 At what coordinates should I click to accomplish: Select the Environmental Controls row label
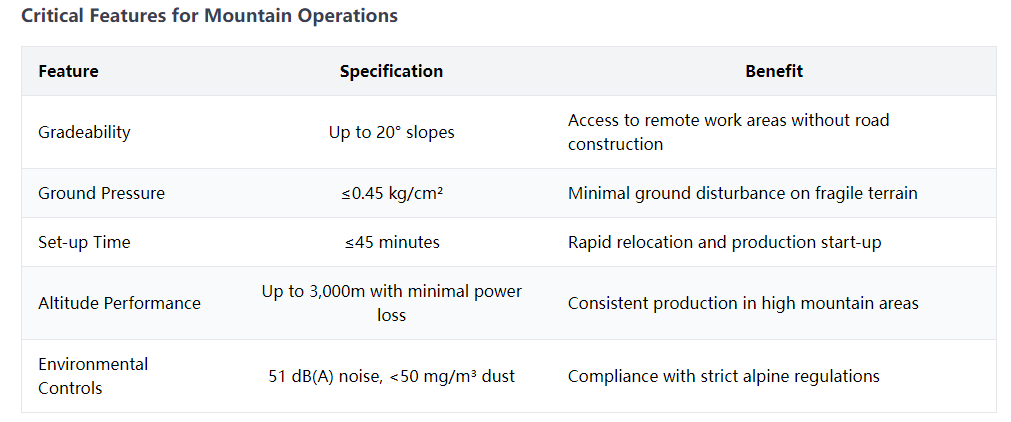[93, 376]
